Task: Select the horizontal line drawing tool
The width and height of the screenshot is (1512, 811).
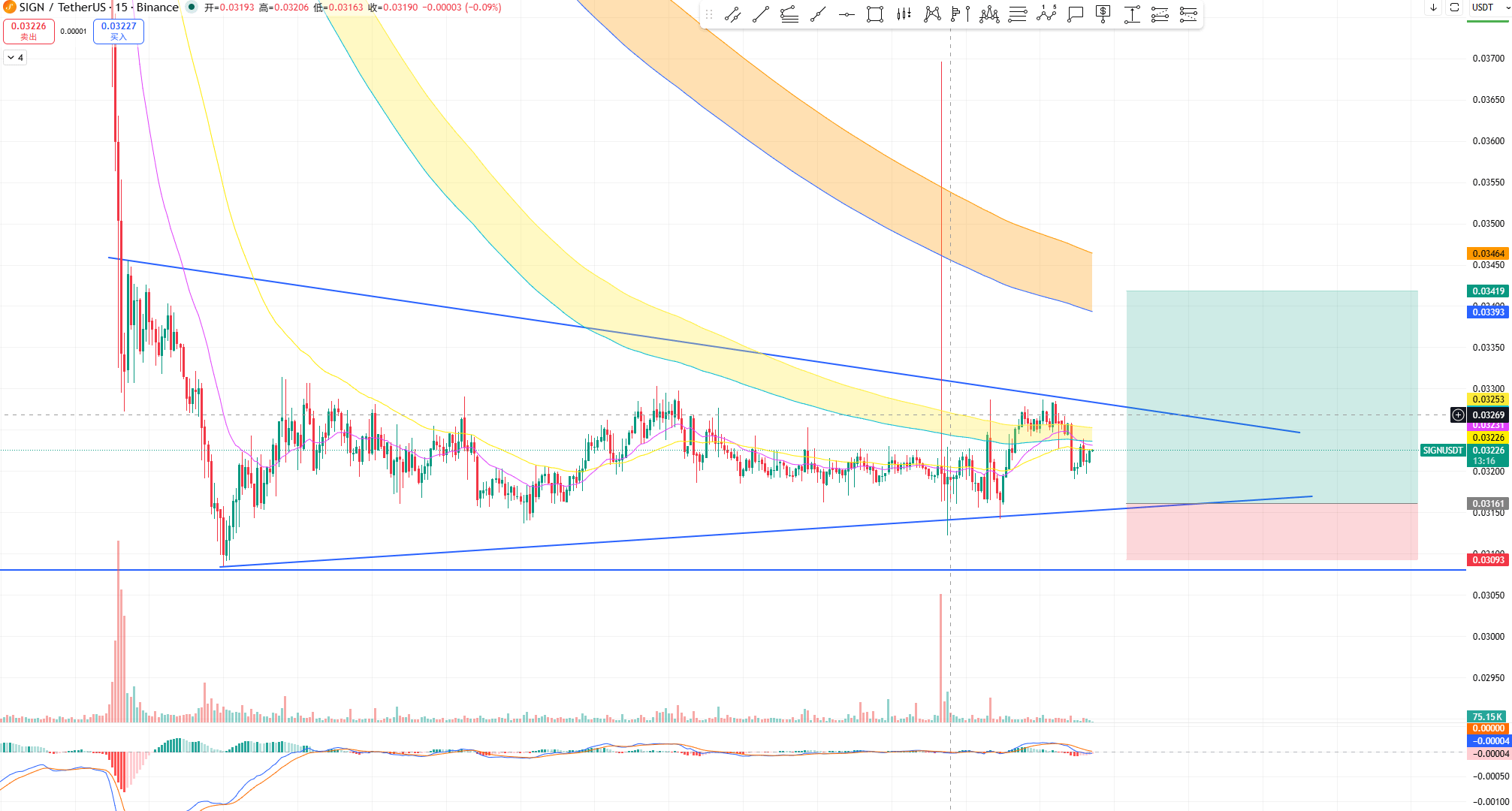Action: click(847, 14)
